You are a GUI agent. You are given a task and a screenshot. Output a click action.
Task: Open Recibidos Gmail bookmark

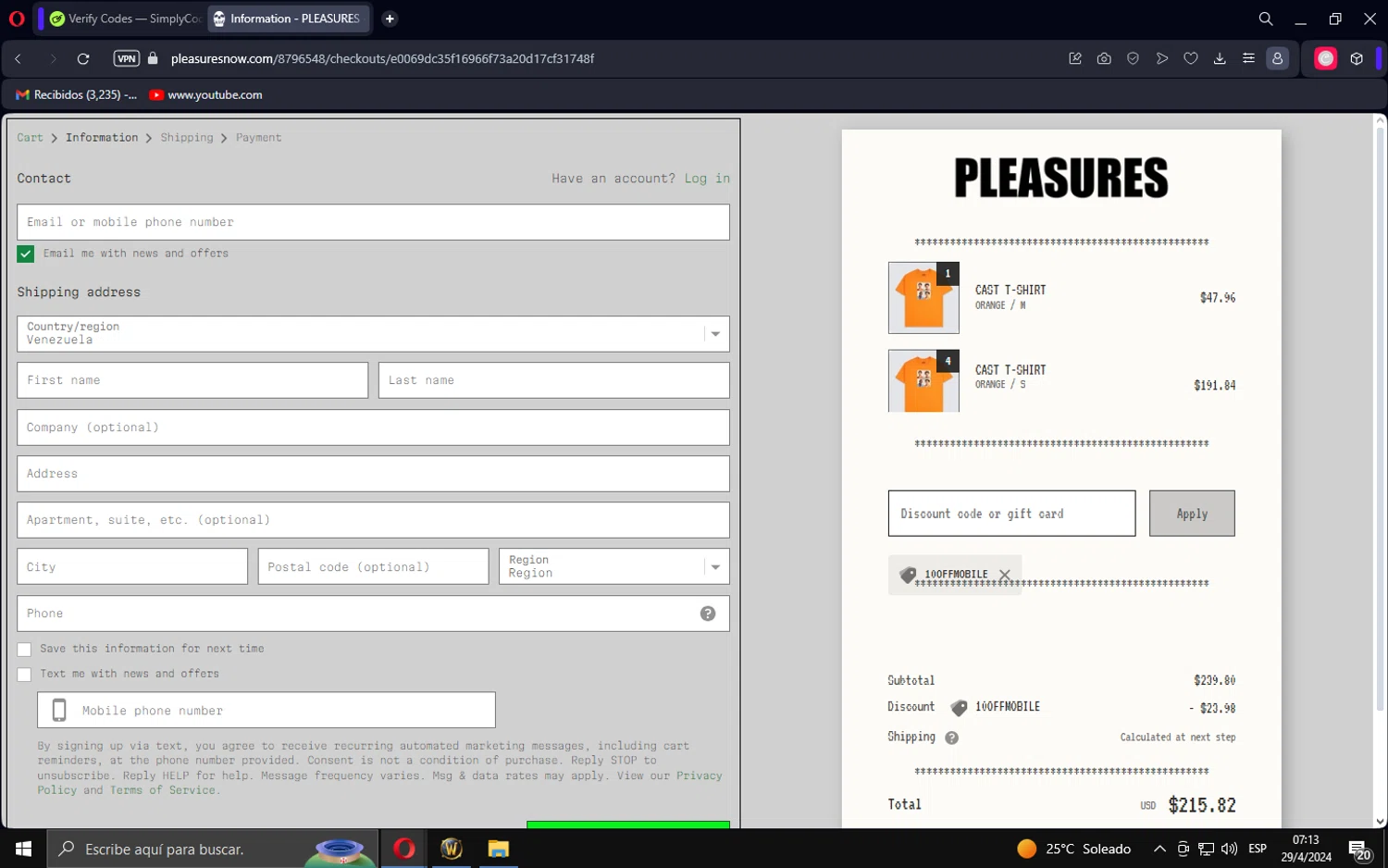click(76, 94)
